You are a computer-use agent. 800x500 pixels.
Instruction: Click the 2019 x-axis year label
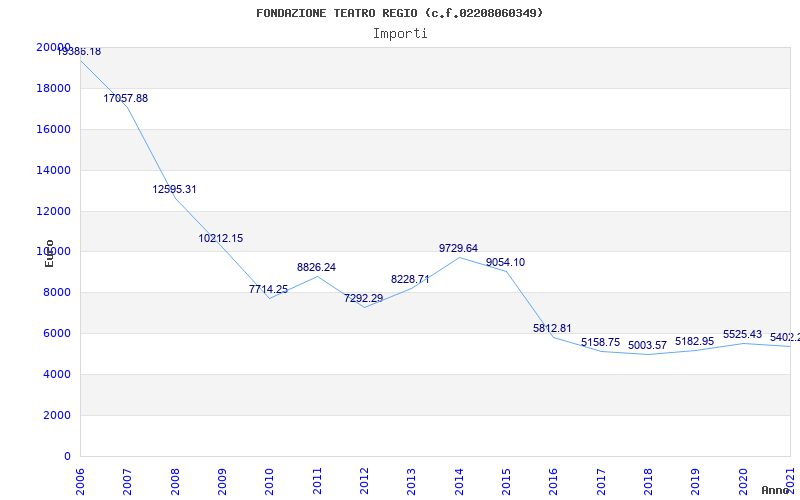695,482
